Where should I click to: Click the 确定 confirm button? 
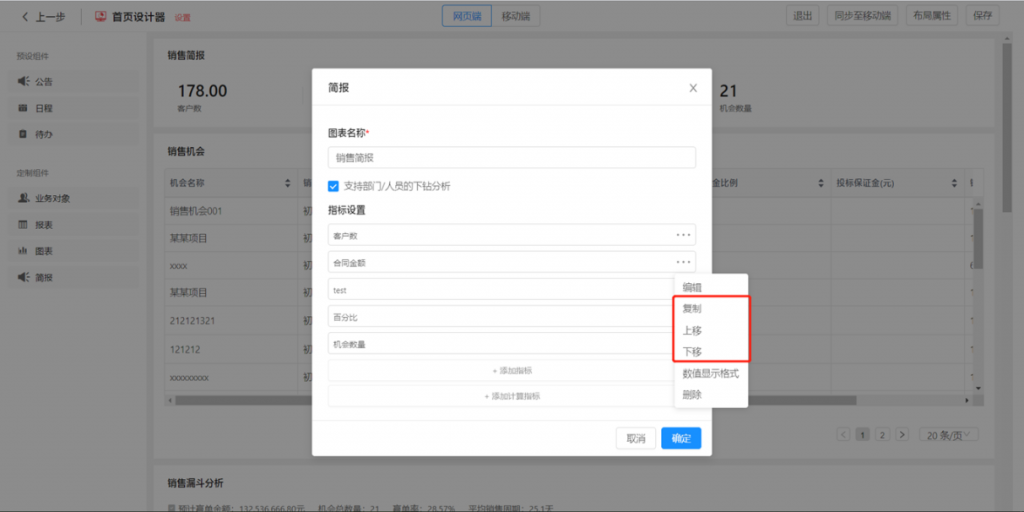(x=680, y=438)
